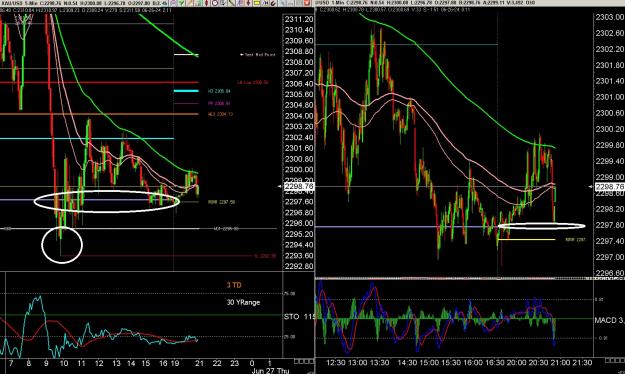The width and height of the screenshot is (625, 374).
Task: Click the red down arrow toolbar icon
Action: tap(248, 3)
